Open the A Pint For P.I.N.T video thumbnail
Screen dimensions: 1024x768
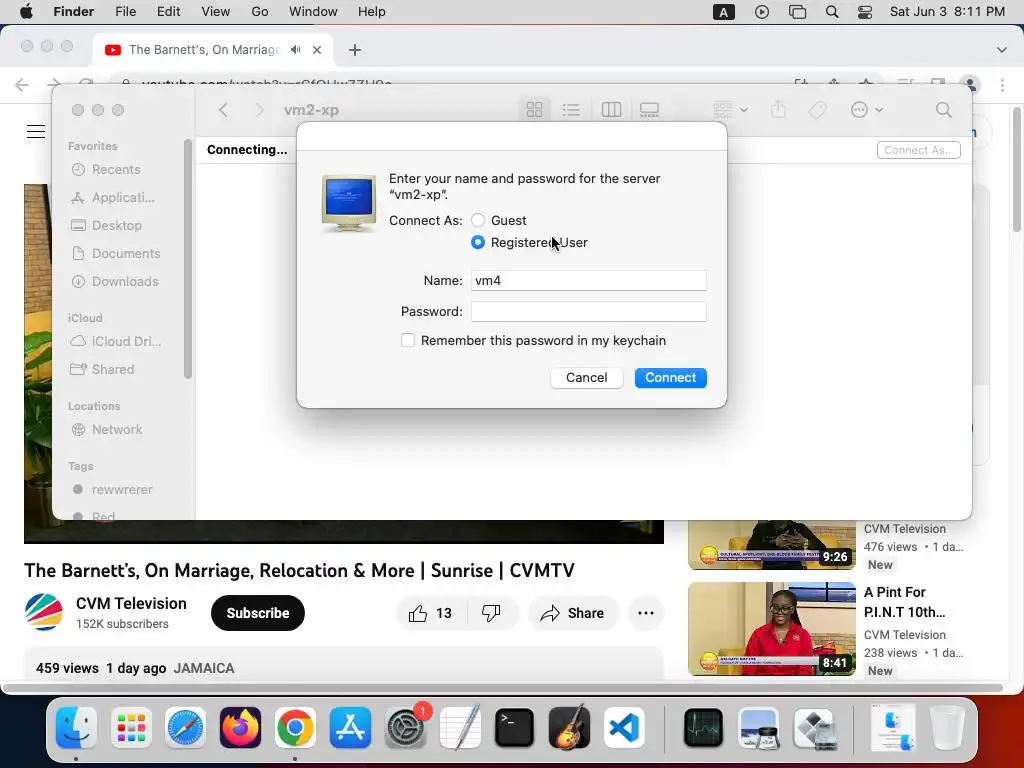click(x=772, y=629)
